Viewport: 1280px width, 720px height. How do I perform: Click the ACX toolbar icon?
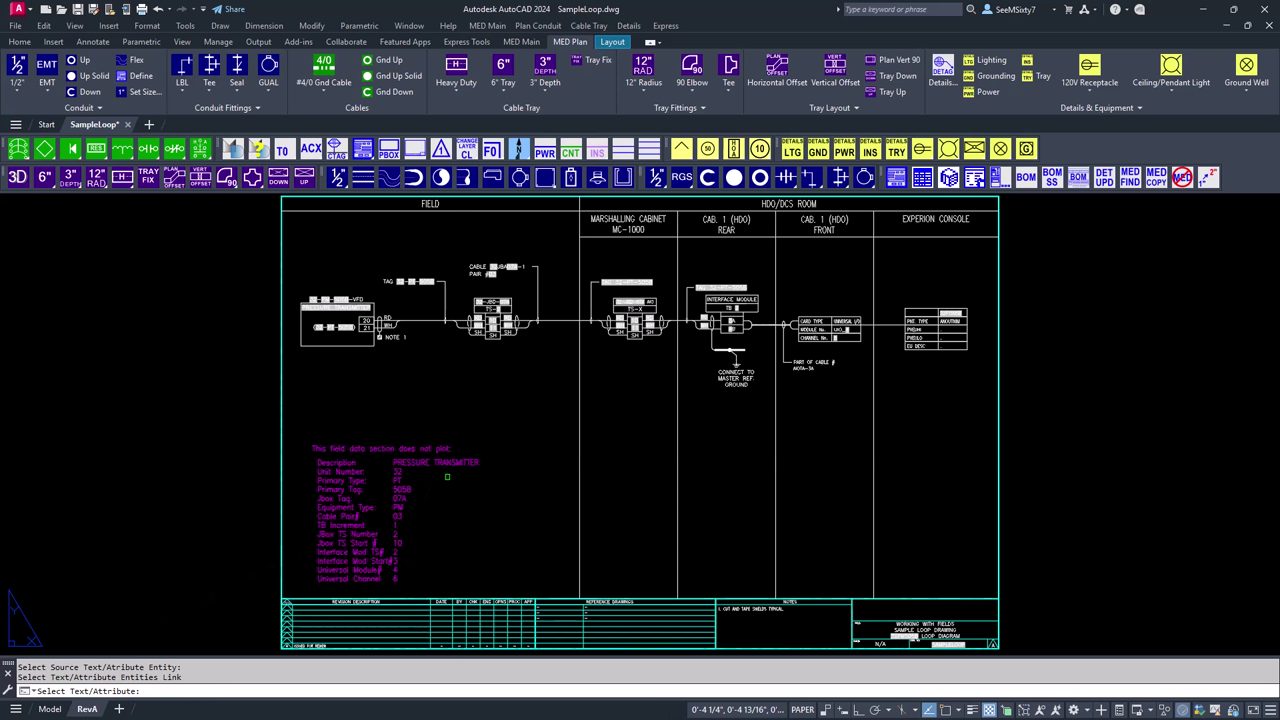pos(311,149)
